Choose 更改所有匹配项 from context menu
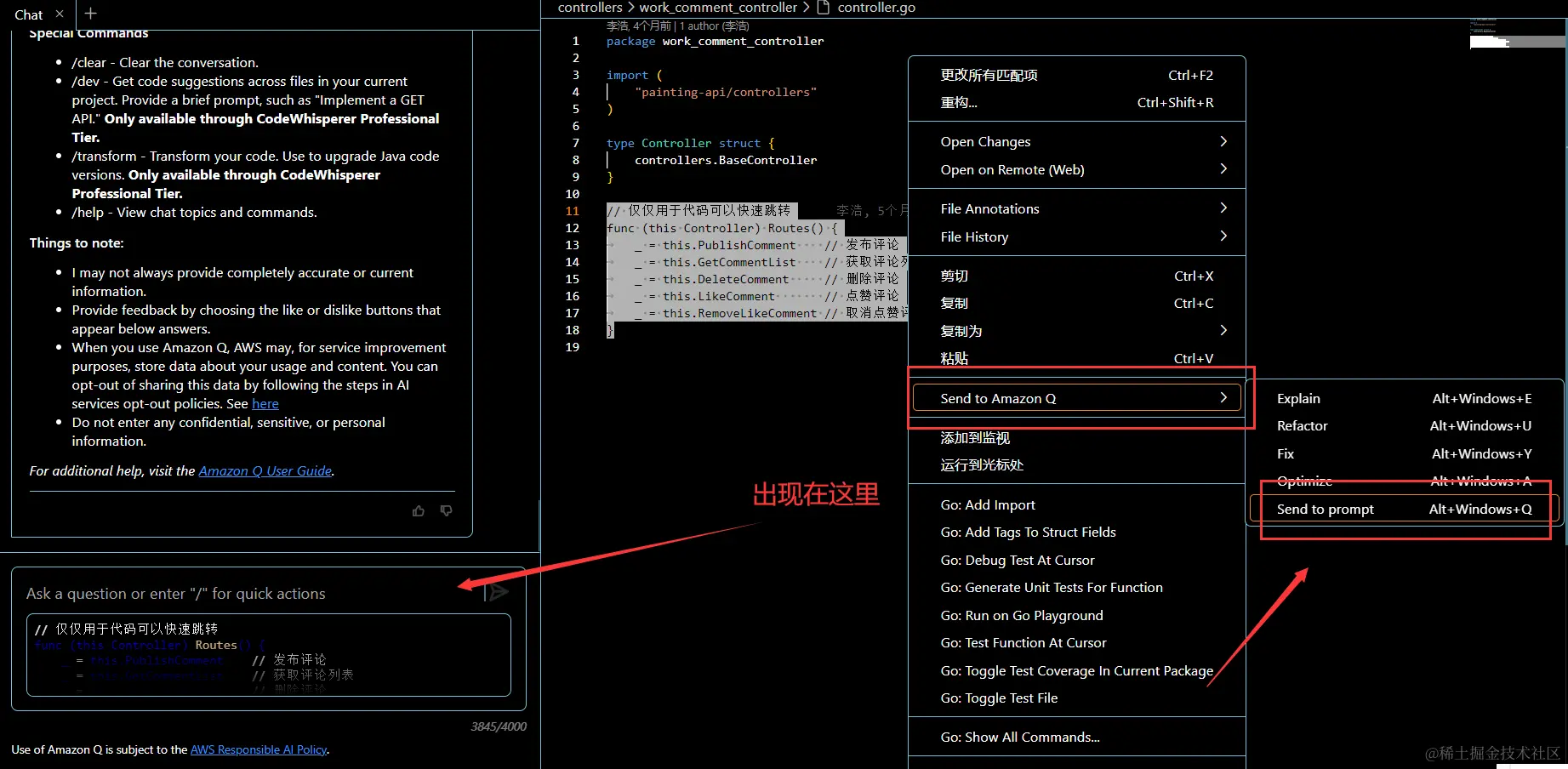Viewport: 1568px width, 769px height. tap(1076, 75)
